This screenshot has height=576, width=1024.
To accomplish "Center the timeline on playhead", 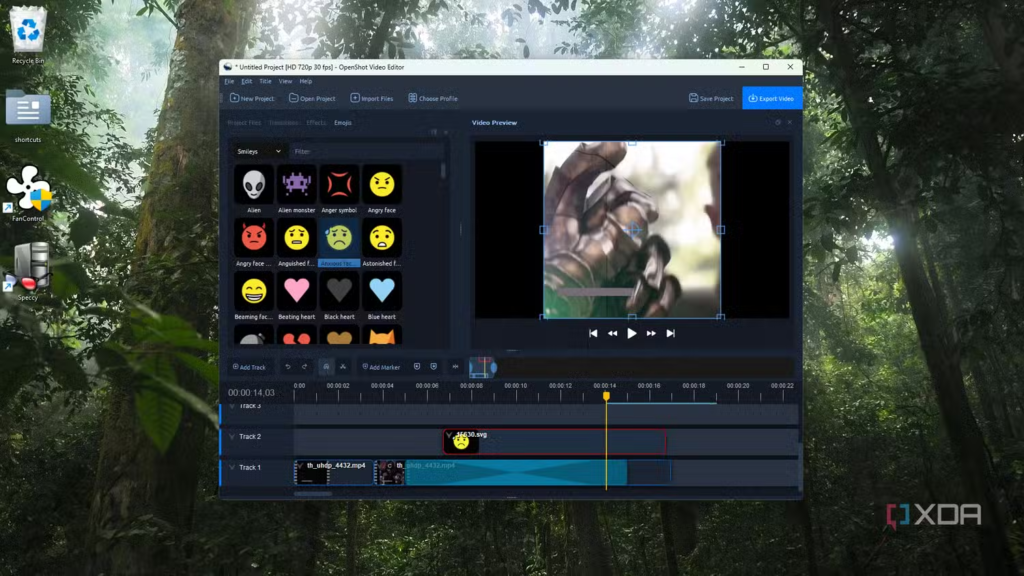I will tap(455, 367).
